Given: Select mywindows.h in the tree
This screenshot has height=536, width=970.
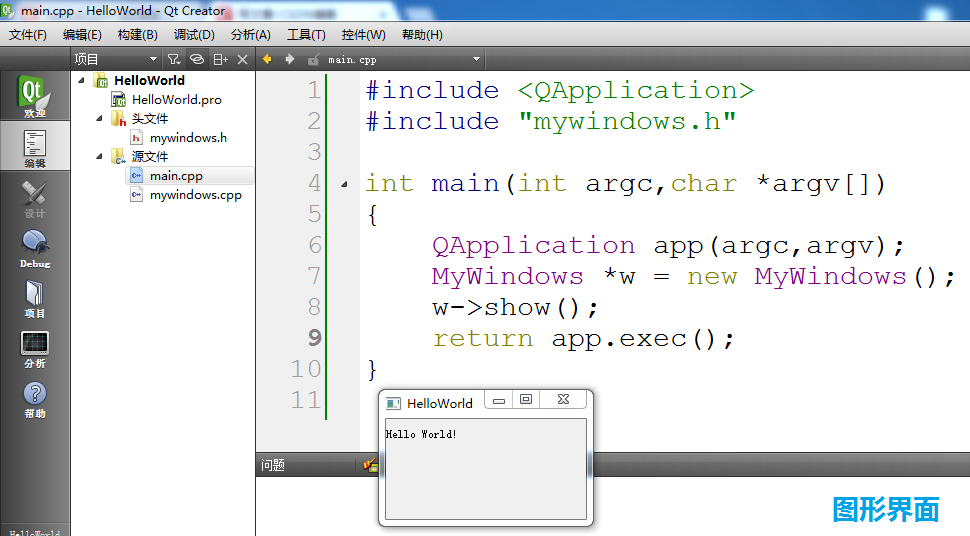Looking at the screenshot, I should (188, 138).
